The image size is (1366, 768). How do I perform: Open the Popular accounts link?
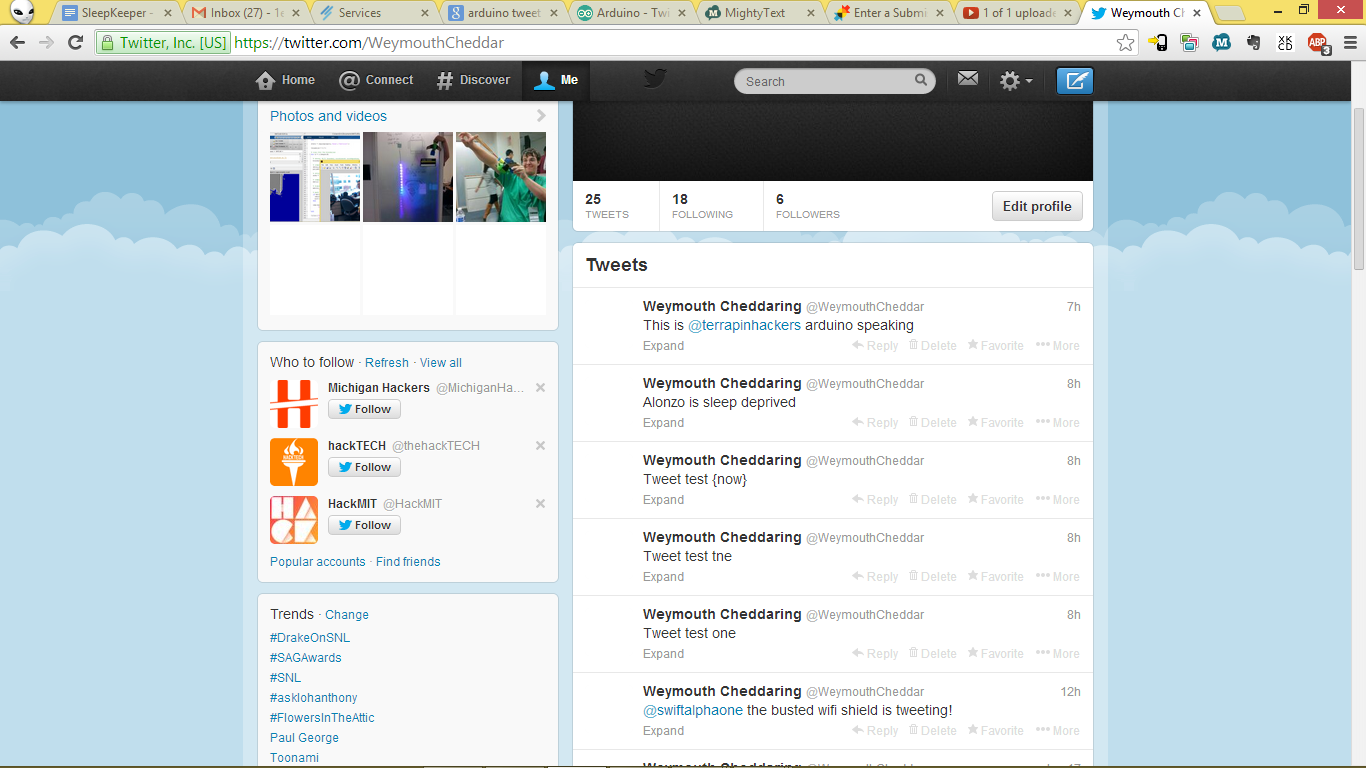click(x=318, y=562)
